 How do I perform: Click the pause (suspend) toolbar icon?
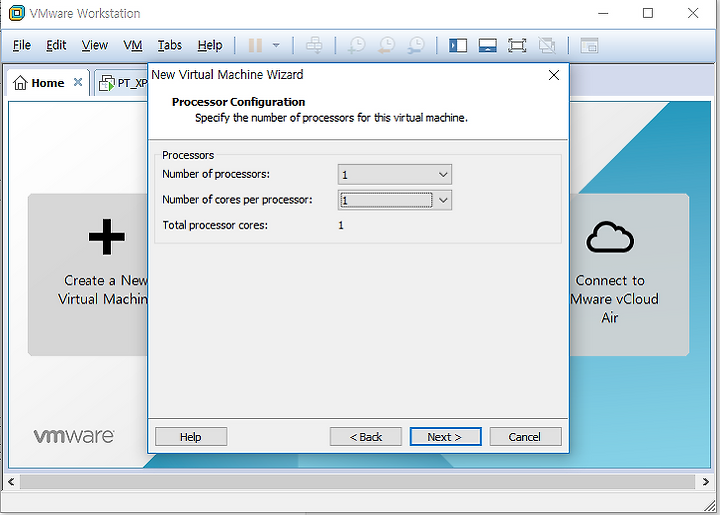point(255,45)
